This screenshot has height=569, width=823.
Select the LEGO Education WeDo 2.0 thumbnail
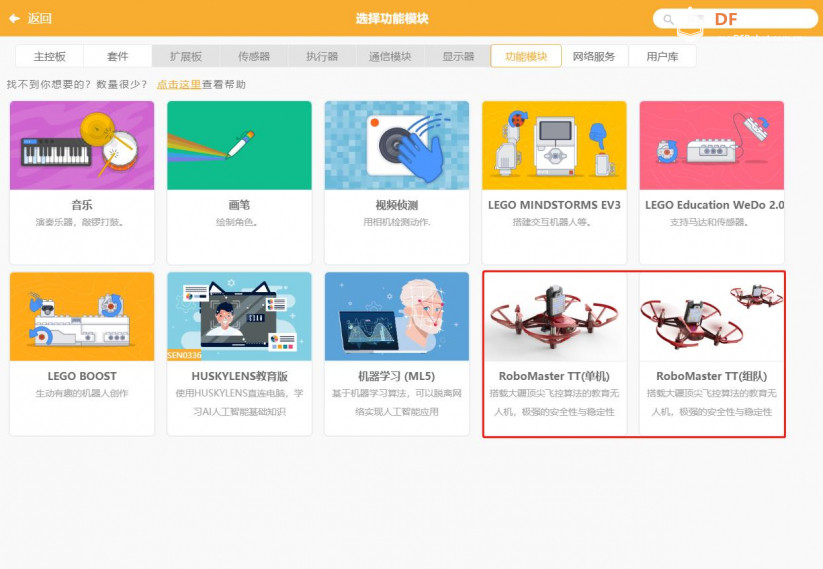[712, 145]
